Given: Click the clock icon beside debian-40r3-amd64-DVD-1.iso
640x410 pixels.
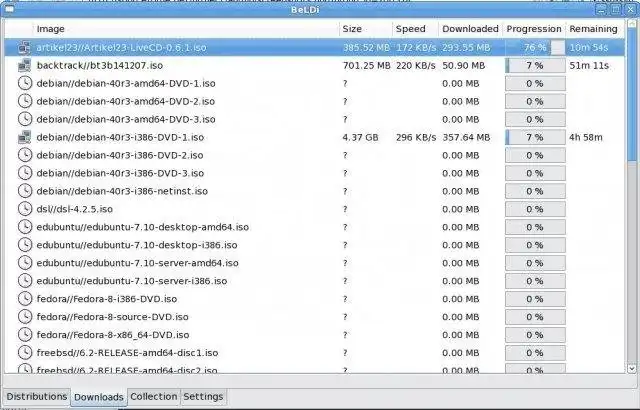Looking at the screenshot, I should coord(25,83).
